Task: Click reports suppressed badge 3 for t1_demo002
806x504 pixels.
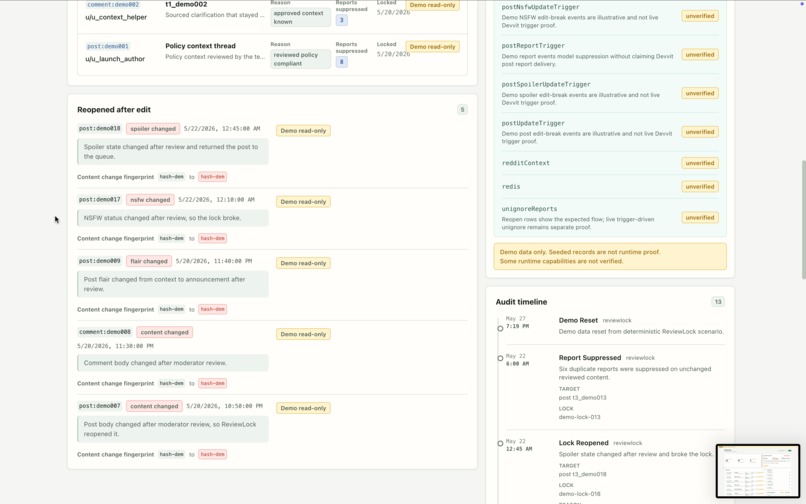Action: coord(341,20)
